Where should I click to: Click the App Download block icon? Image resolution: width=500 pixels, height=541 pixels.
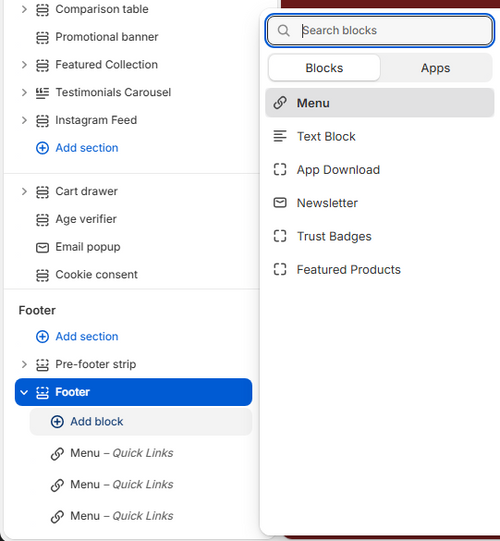280,169
